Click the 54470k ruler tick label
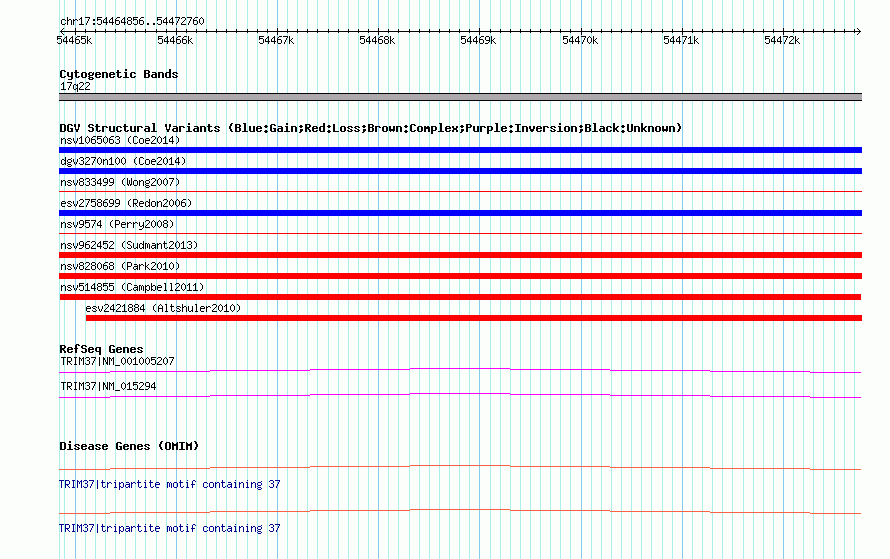 (580, 40)
